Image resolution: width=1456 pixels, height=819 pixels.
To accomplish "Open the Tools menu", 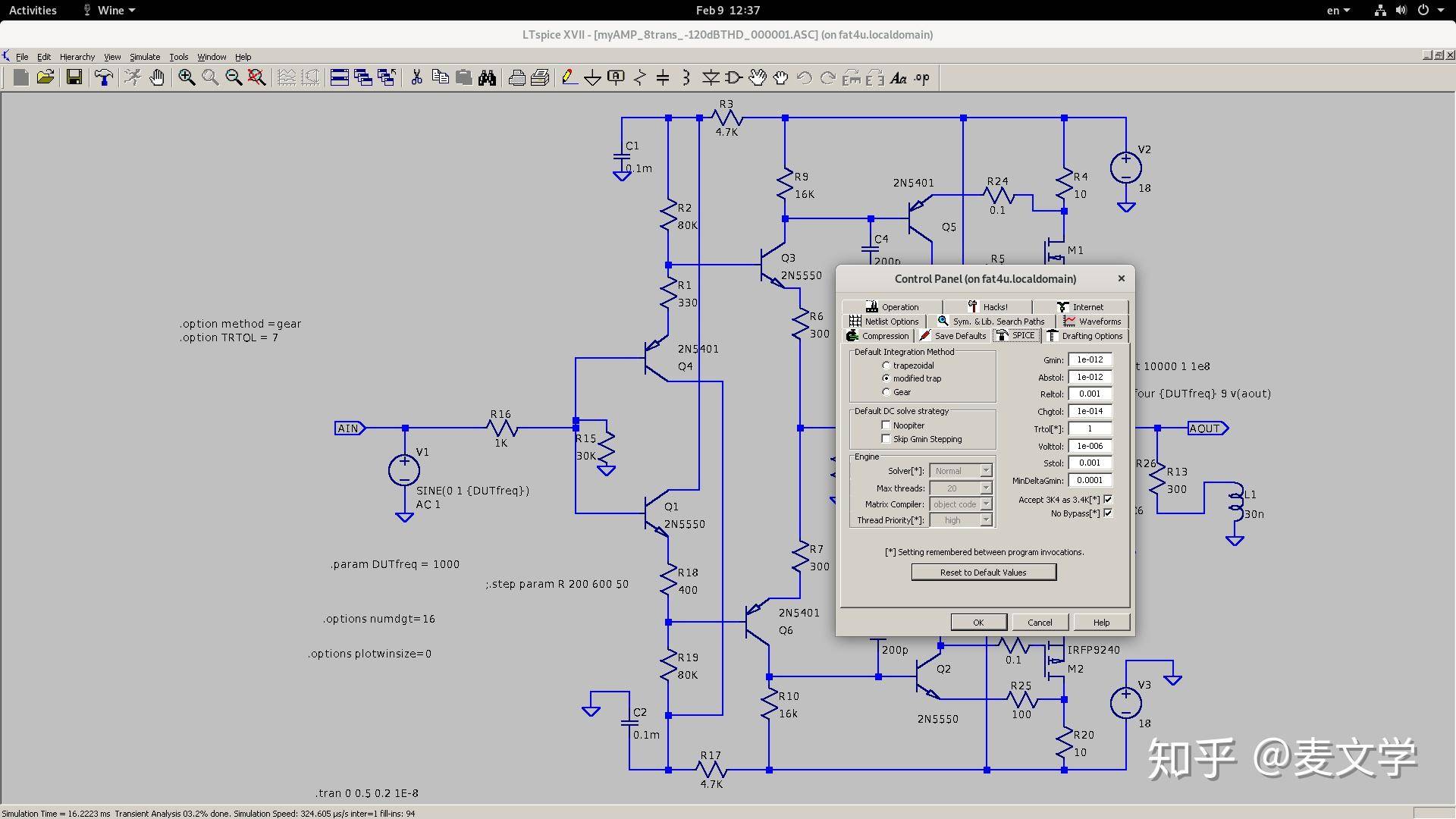I will click(x=179, y=57).
